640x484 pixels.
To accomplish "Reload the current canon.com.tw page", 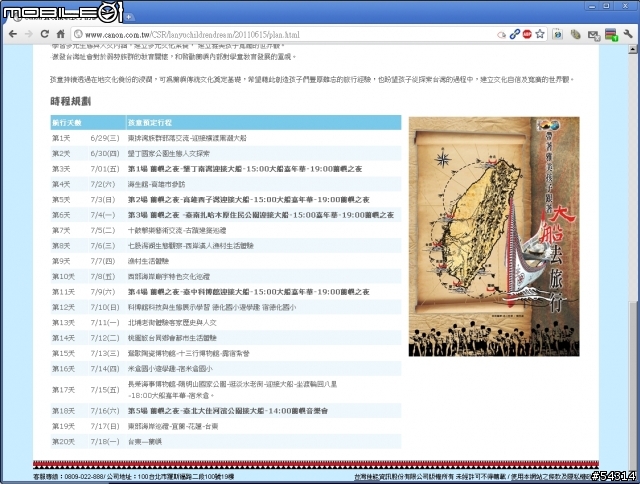I will click(44, 34).
